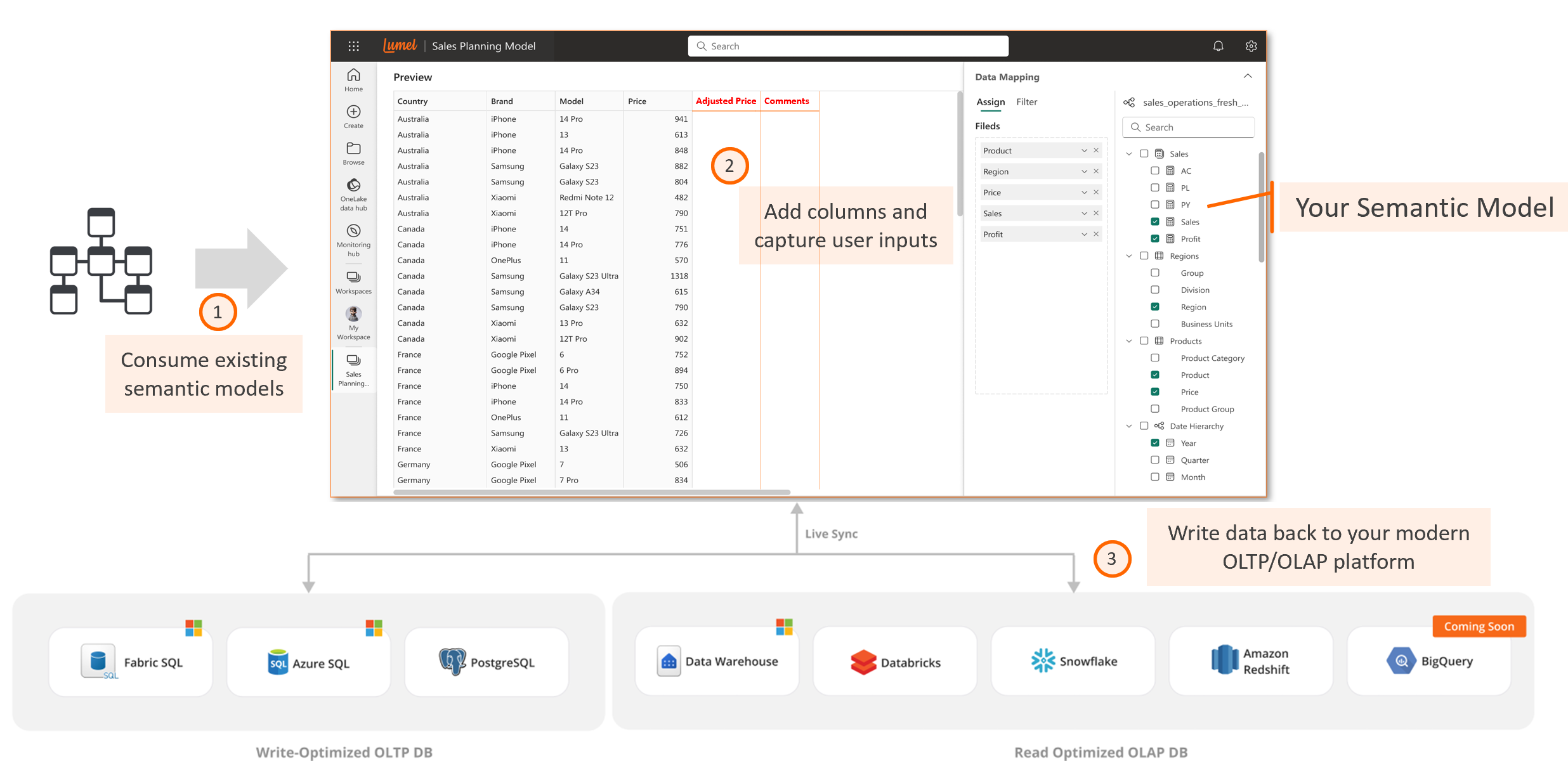Open the Region field dropdown
The height and width of the screenshot is (778, 1568).
[x=1084, y=172]
